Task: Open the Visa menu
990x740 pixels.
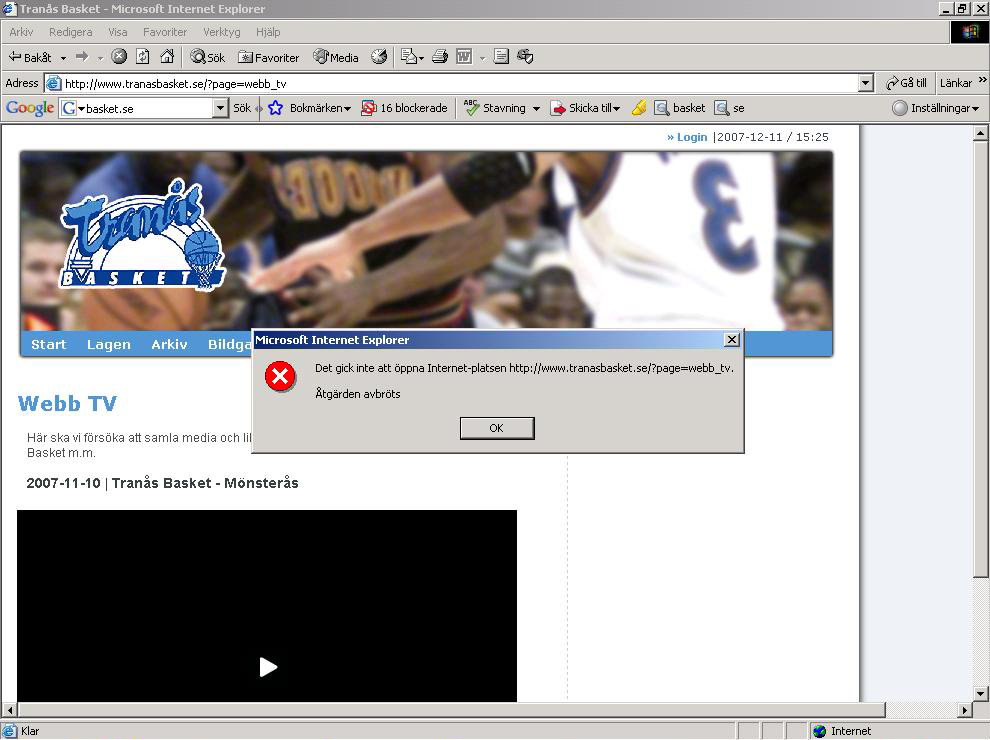Action: click(x=117, y=32)
